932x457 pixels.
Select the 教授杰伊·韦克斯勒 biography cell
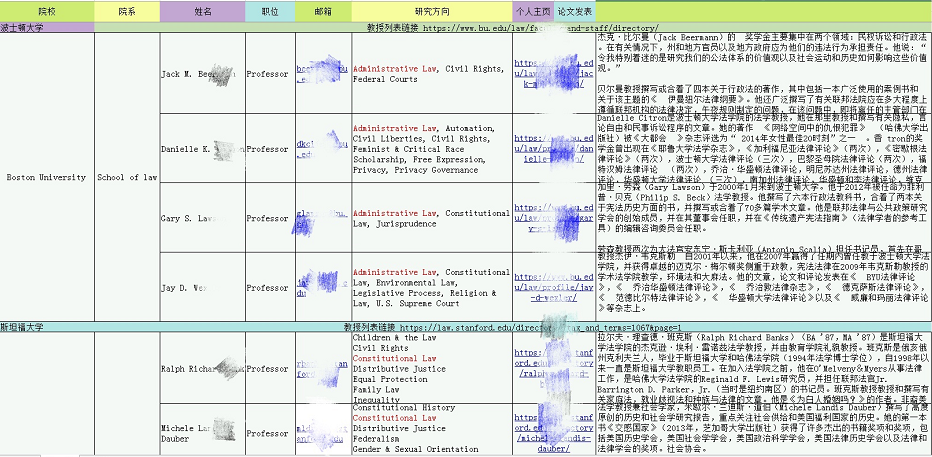click(x=764, y=287)
